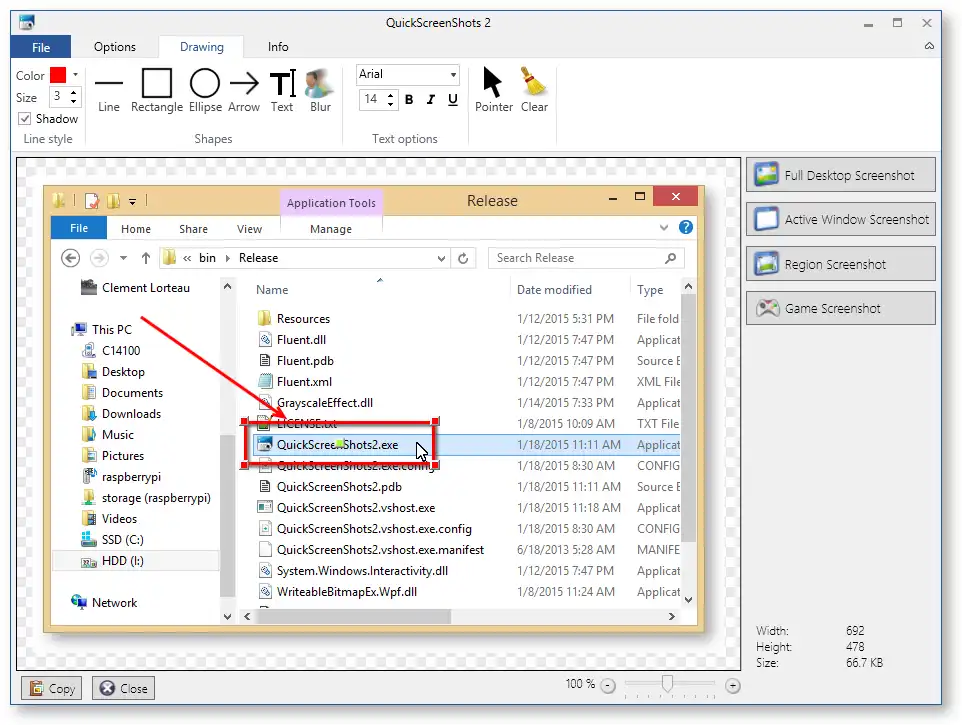Increase the line Size value
This screenshot has width=962, height=725.
tap(74, 93)
